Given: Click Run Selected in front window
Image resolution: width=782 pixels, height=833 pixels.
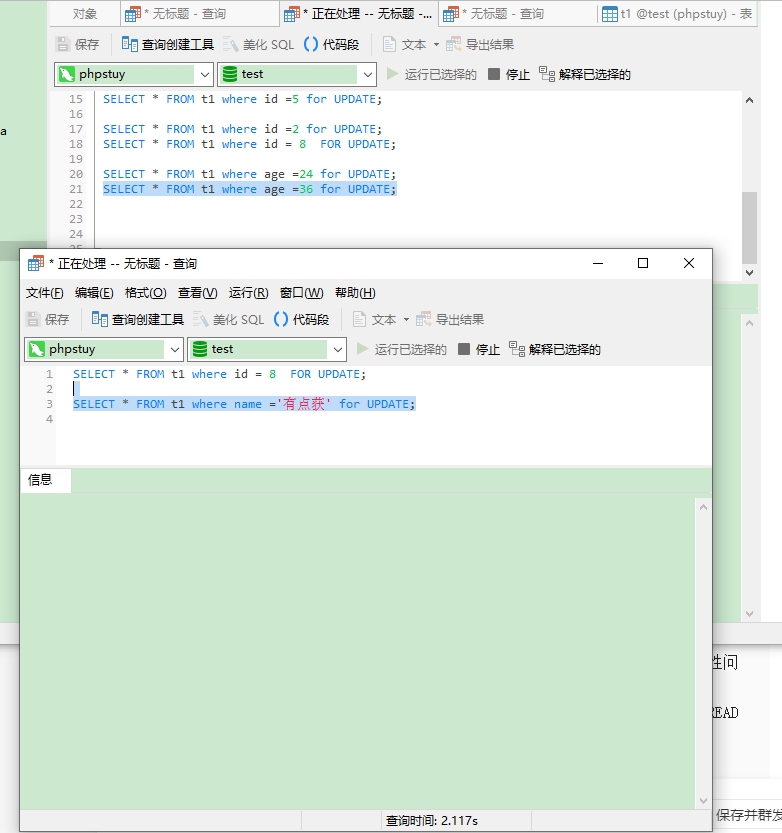Looking at the screenshot, I should (x=402, y=349).
